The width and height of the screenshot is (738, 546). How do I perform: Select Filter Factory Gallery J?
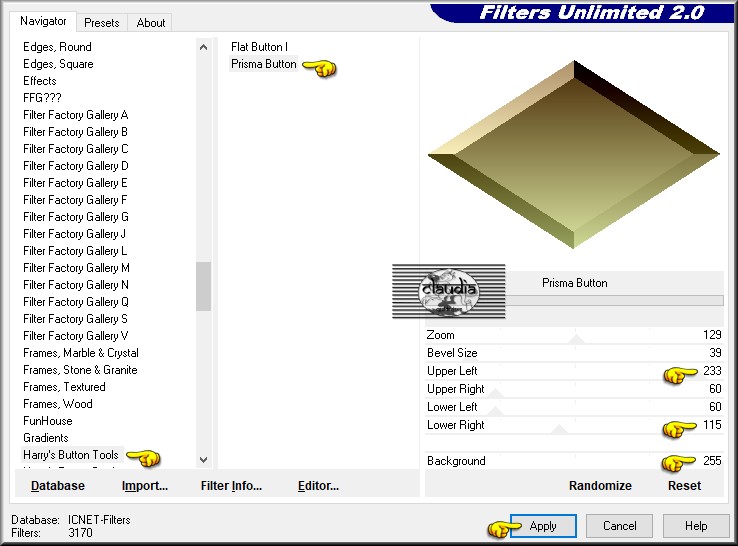pos(74,233)
